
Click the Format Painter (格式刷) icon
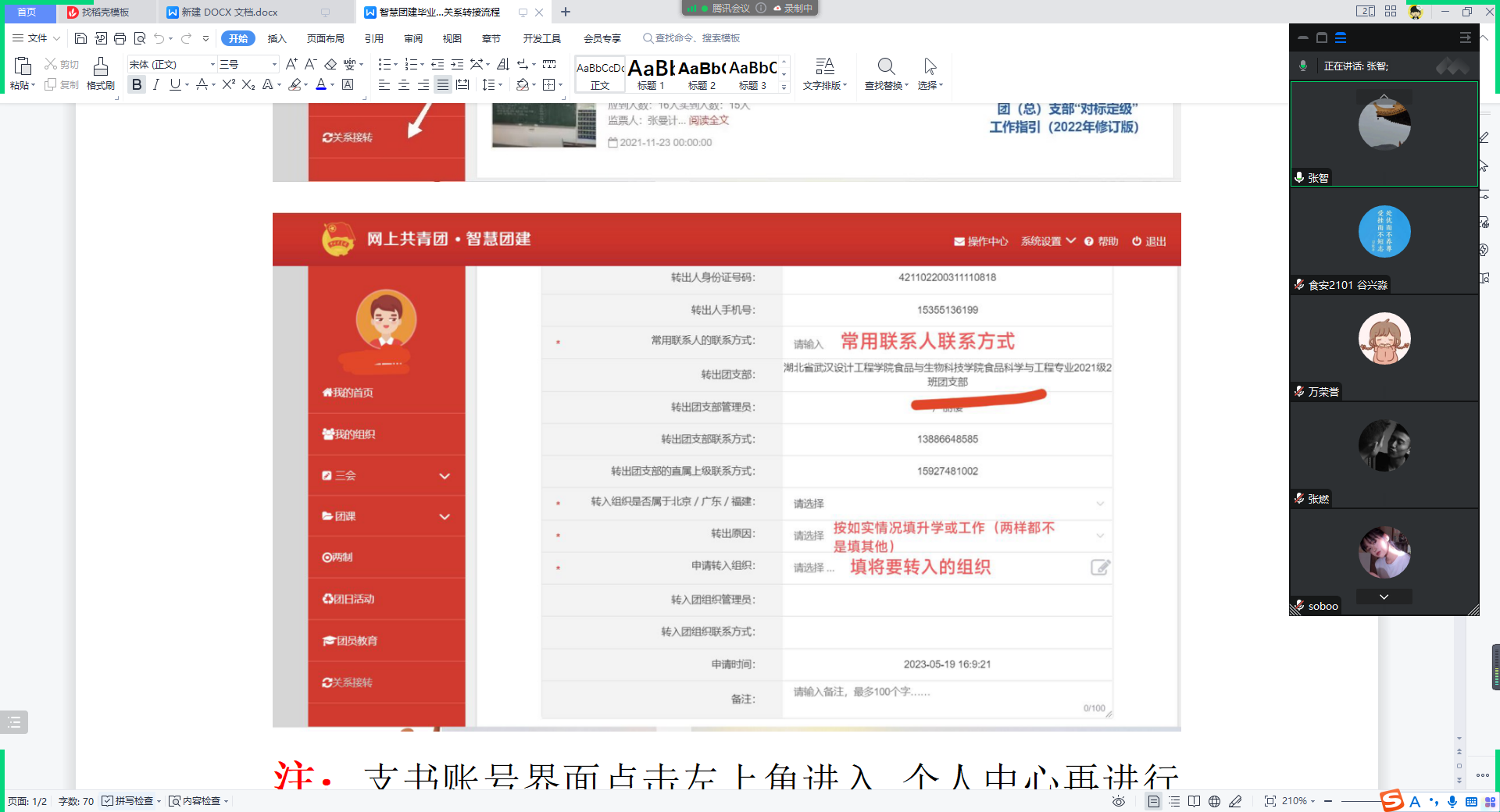pyautogui.click(x=100, y=67)
